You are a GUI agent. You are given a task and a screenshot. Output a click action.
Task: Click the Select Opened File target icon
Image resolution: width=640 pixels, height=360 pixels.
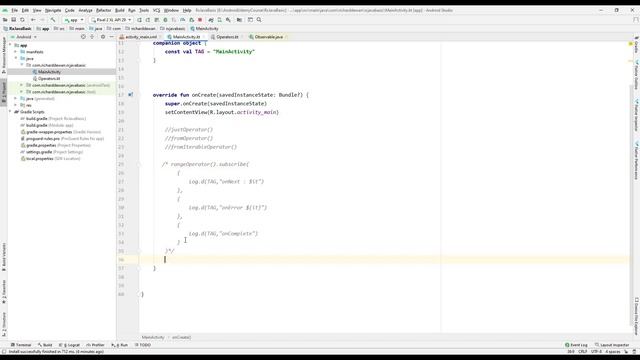pos(83,37)
